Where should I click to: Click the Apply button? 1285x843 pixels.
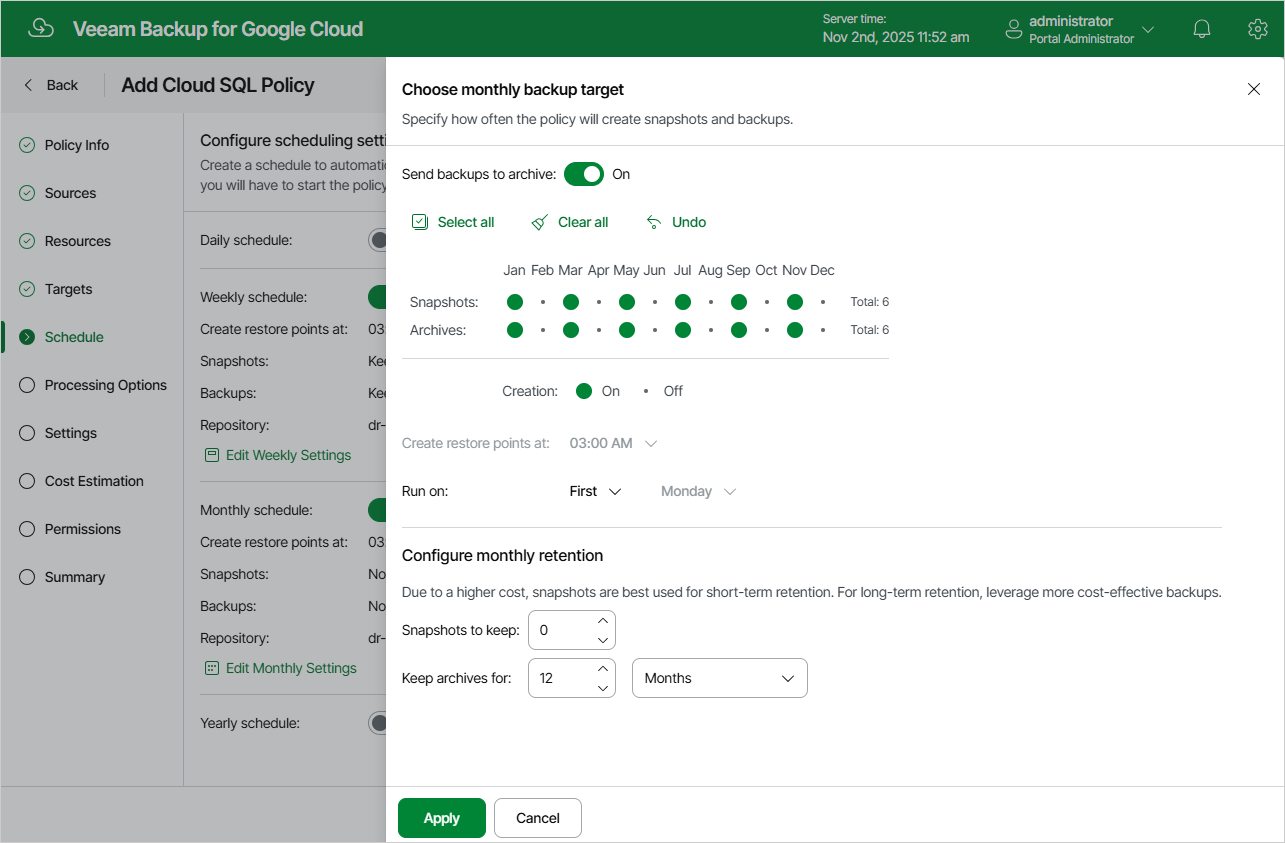pos(442,818)
